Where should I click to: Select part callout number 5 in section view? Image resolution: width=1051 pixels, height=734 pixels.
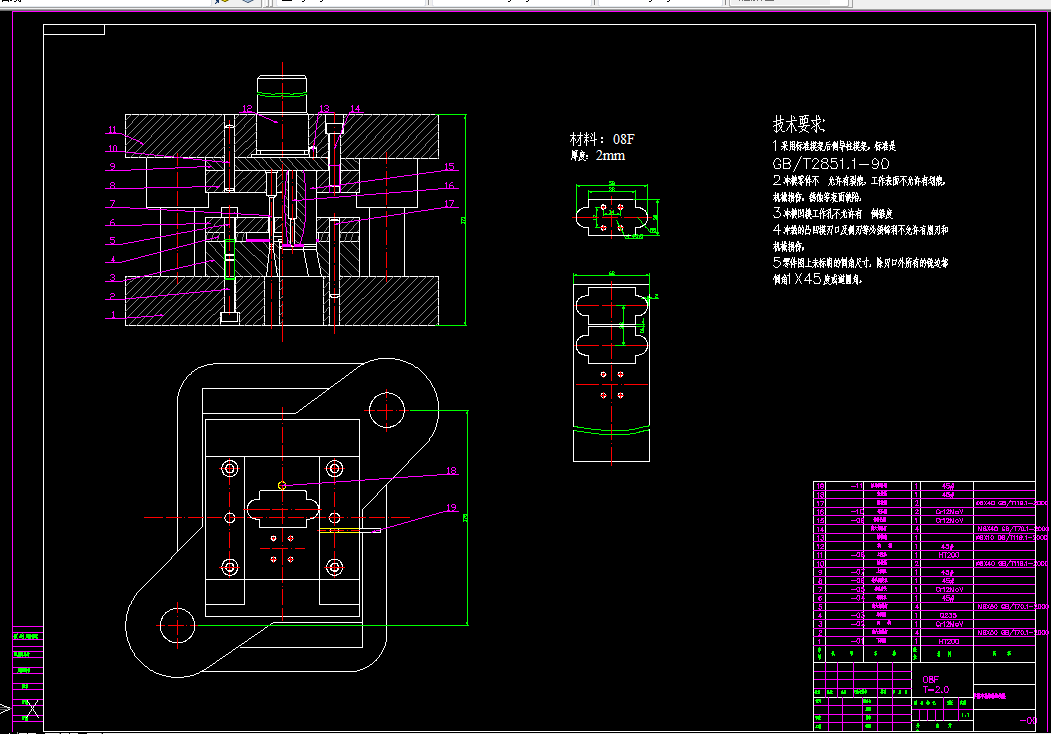[113, 240]
